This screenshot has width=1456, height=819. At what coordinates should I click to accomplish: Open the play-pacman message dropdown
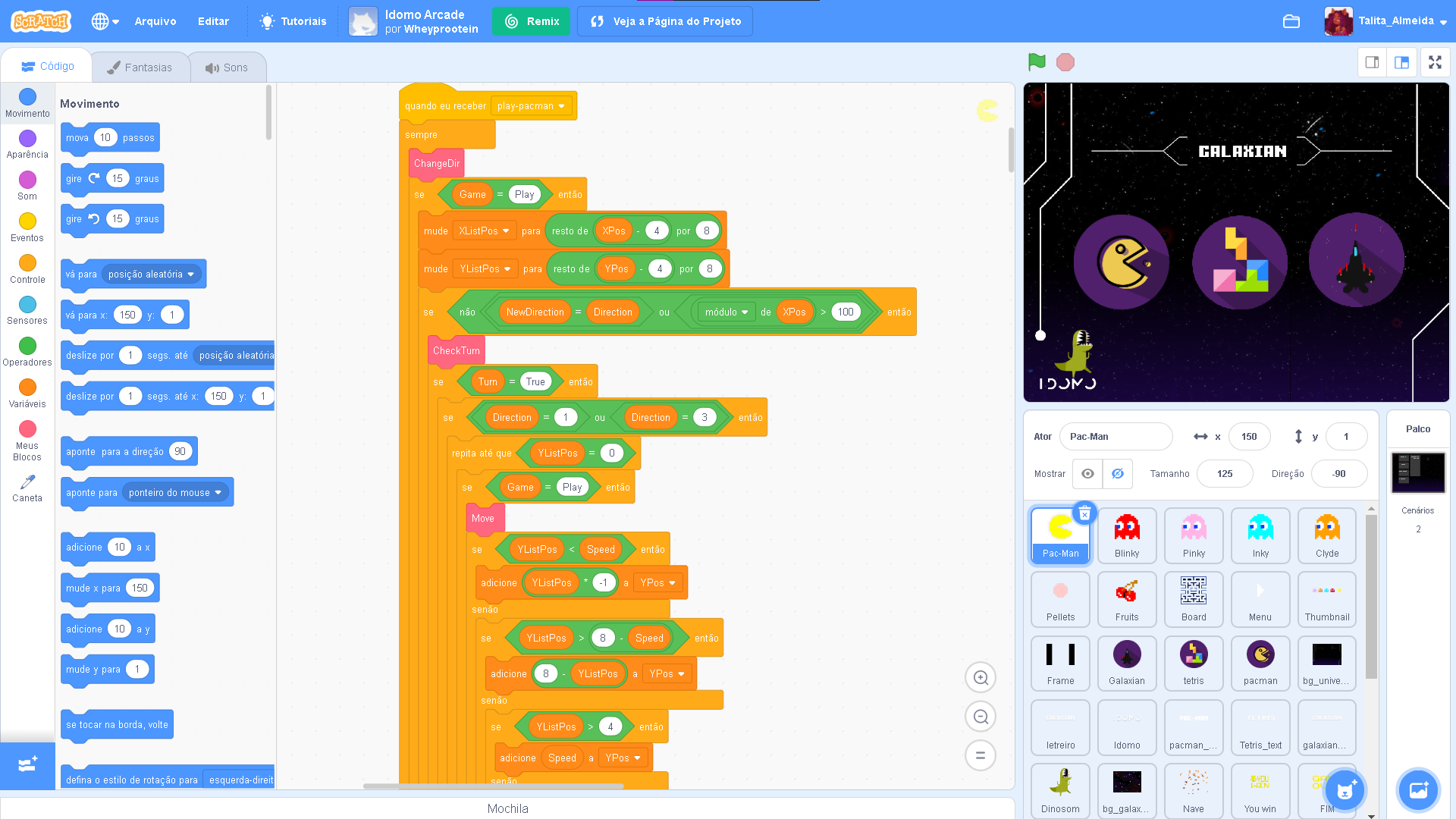(532, 105)
